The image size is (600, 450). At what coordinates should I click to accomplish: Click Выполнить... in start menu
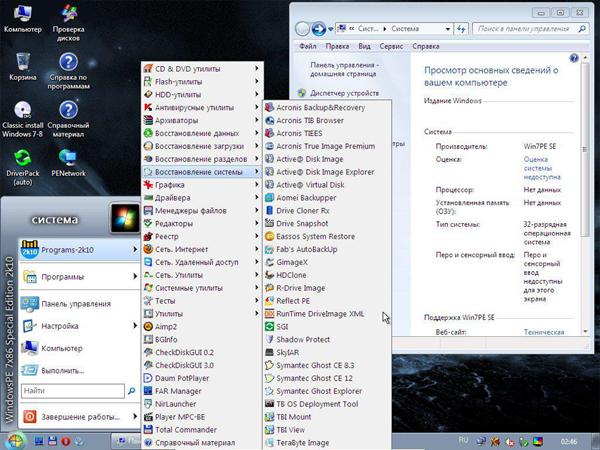[79, 370]
